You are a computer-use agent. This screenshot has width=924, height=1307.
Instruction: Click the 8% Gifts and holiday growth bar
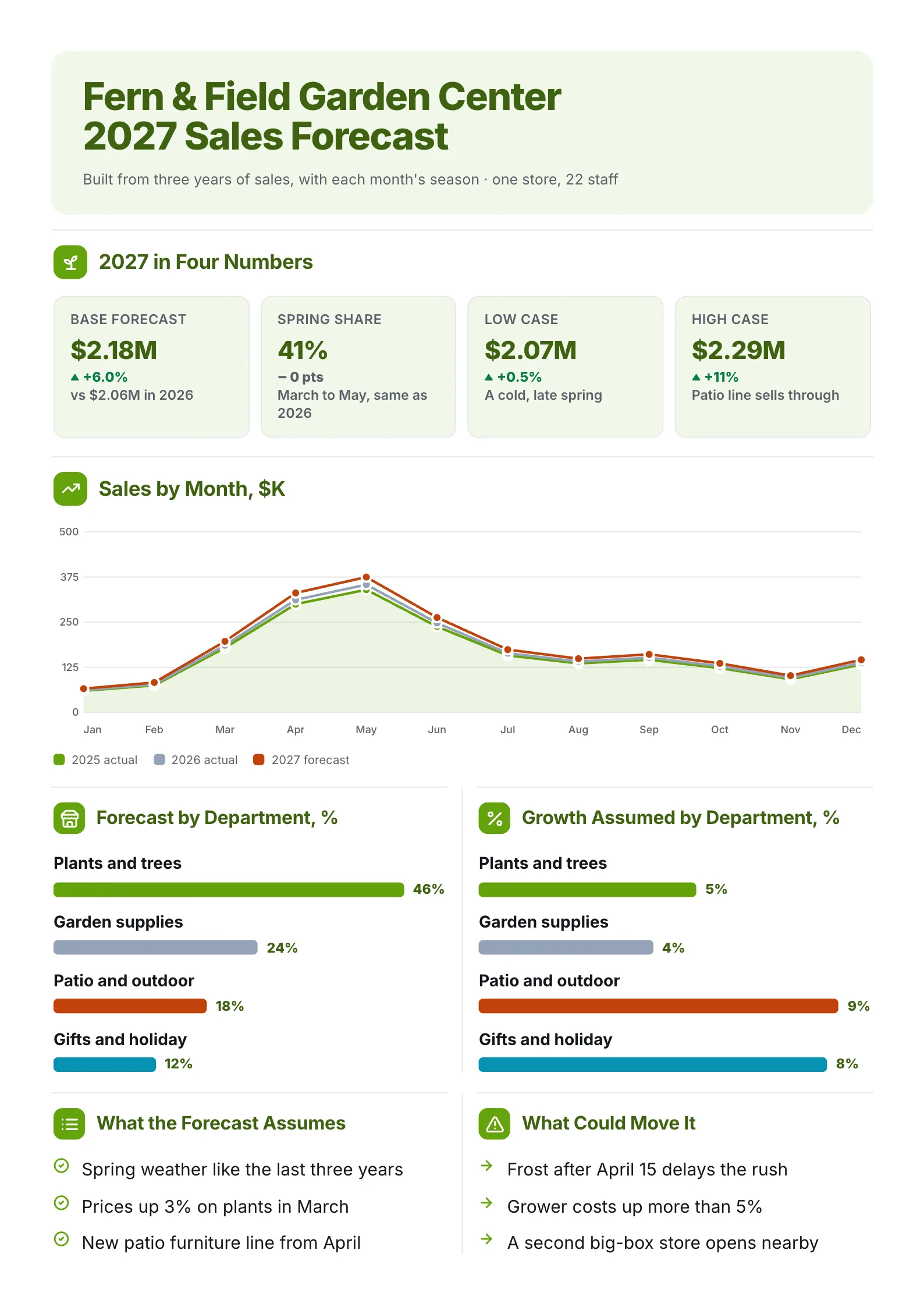click(x=653, y=1064)
